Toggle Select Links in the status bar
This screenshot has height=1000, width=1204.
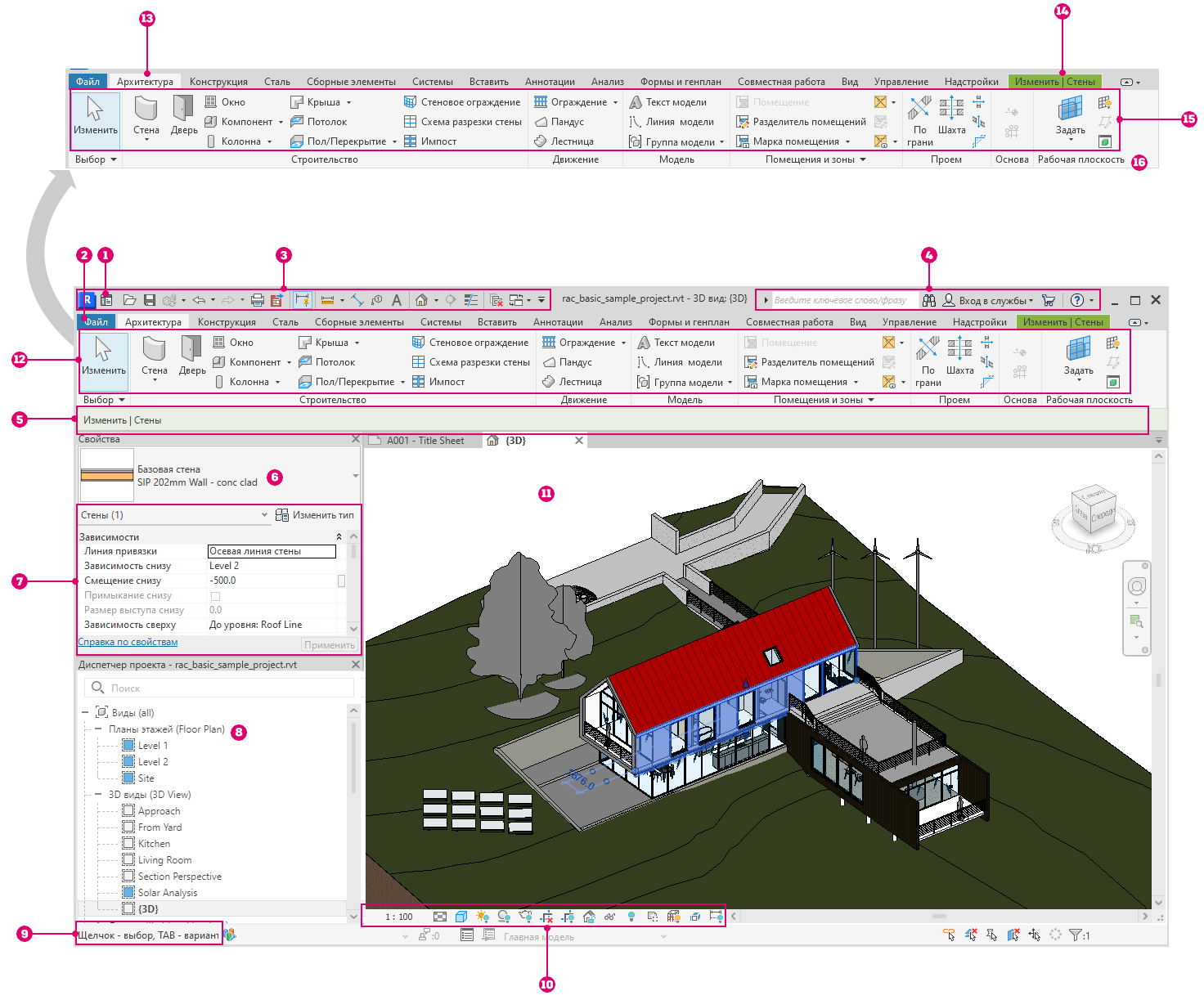click(950, 935)
